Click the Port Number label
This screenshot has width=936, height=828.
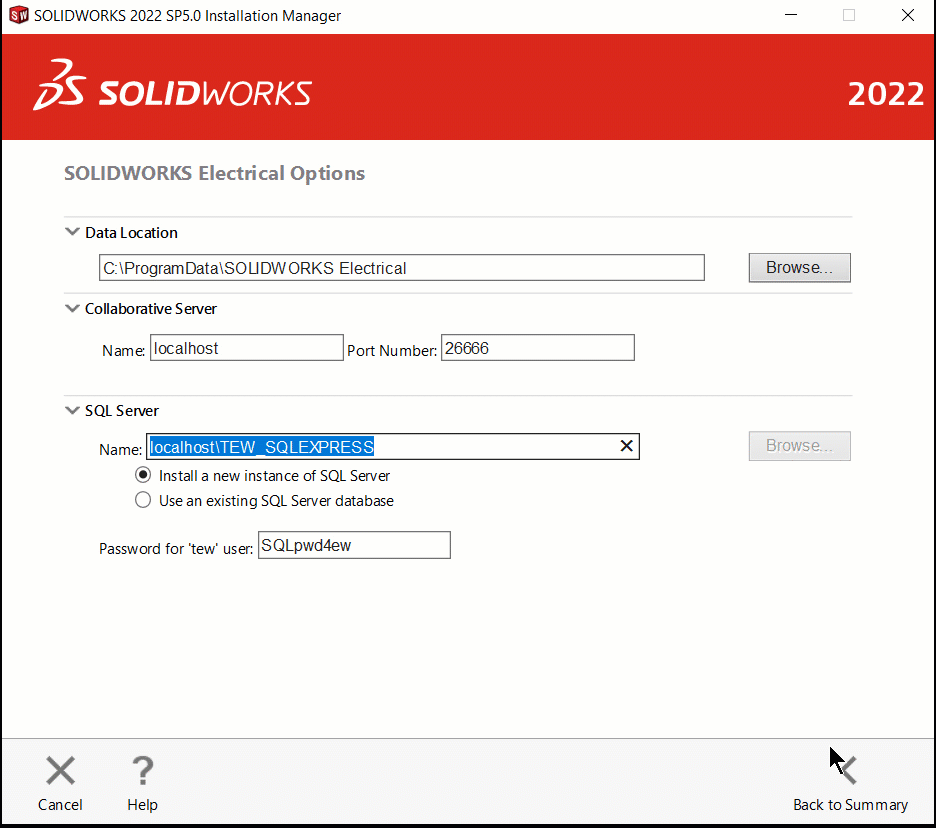pyautogui.click(x=392, y=350)
